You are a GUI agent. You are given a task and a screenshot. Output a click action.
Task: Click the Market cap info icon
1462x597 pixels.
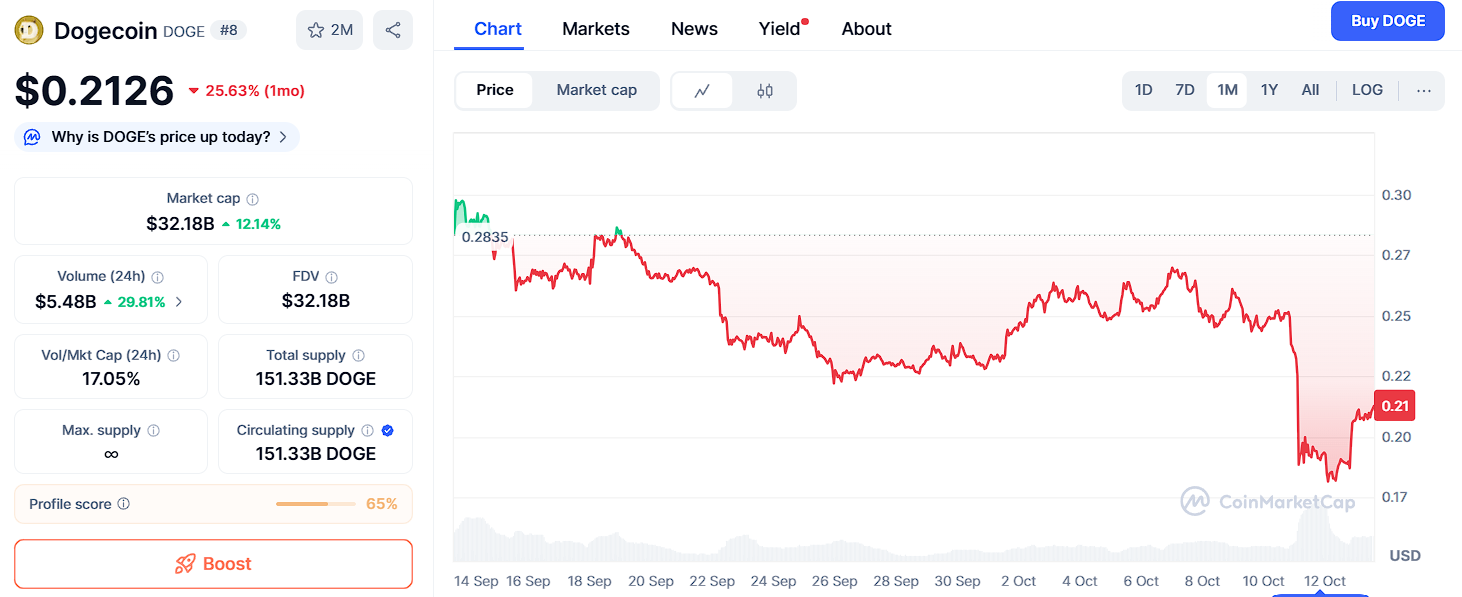pos(253,199)
